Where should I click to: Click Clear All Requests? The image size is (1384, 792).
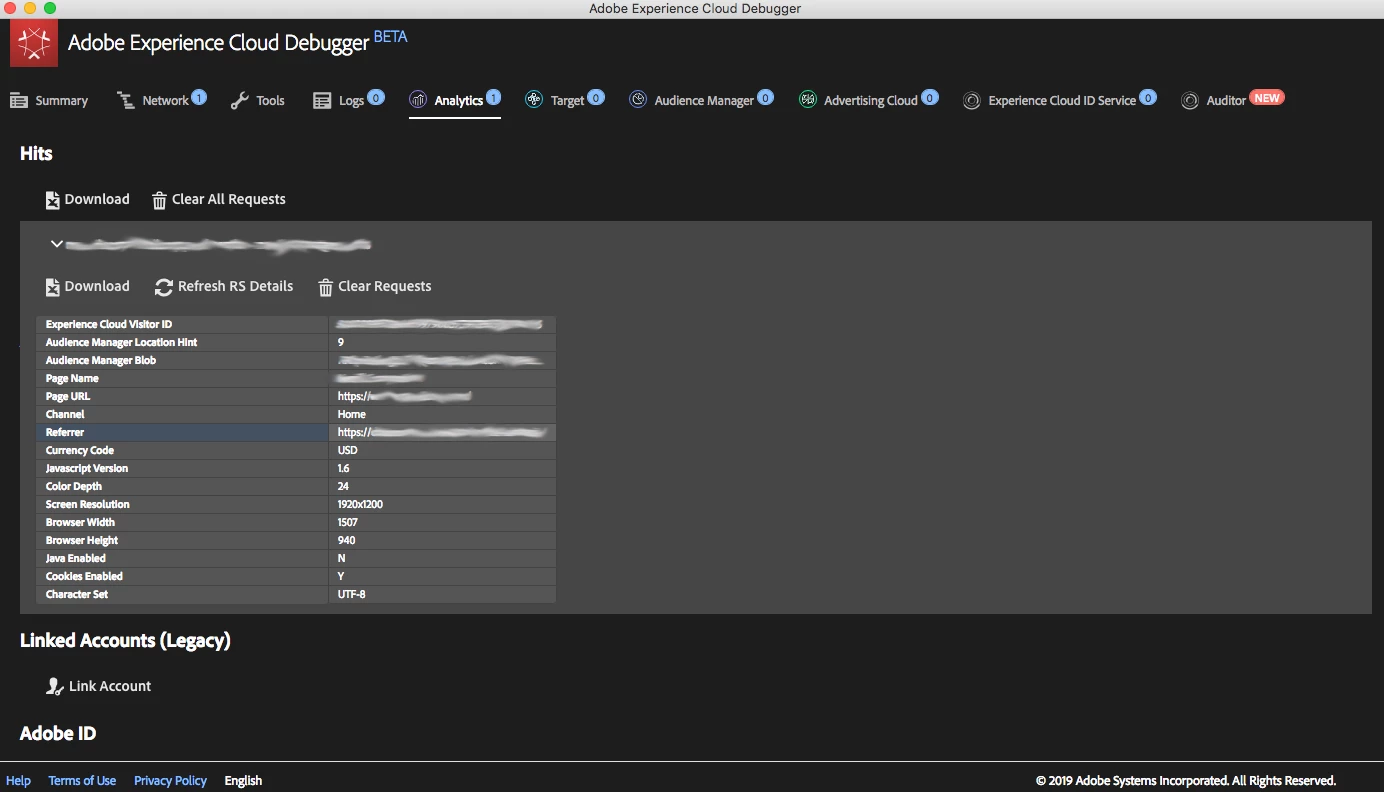tap(219, 200)
